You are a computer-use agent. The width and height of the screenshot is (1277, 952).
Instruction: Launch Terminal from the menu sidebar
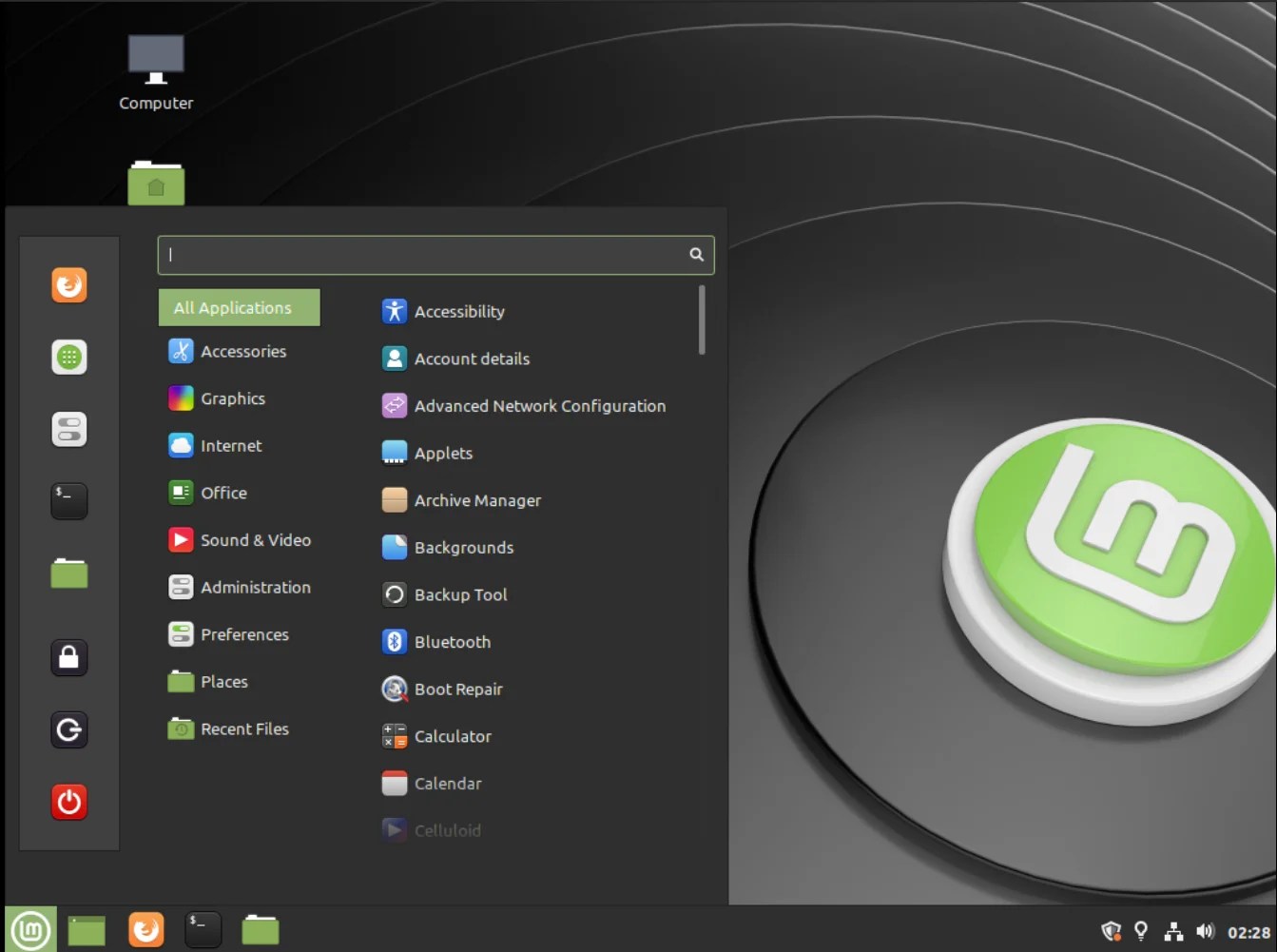[68, 501]
